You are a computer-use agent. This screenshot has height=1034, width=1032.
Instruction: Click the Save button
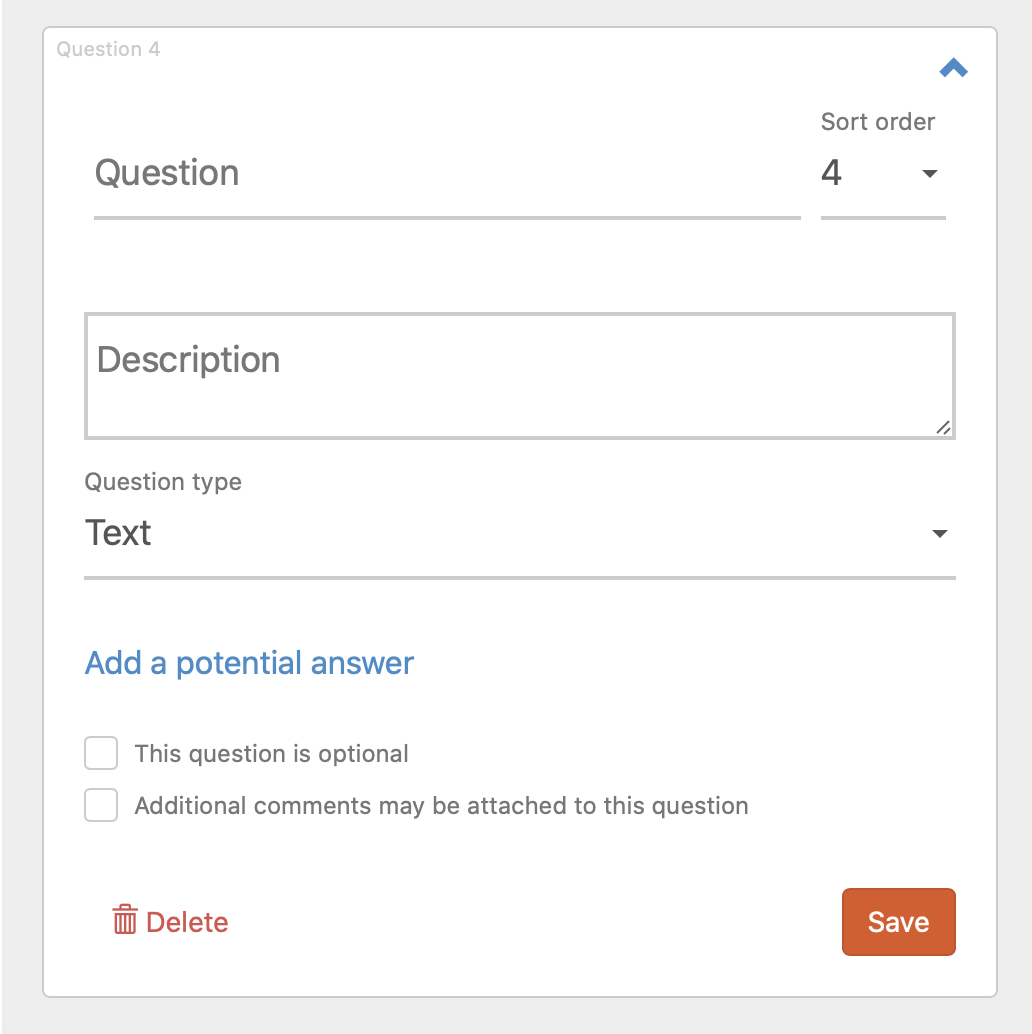(898, 922)
